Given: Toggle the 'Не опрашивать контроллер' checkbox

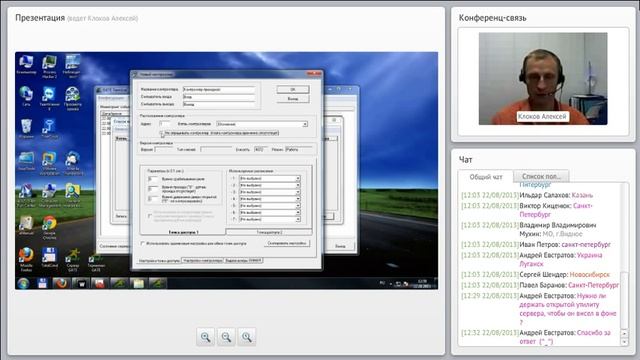Looking at the screenshot, I should pyautogui.click(x=162, y=133).
